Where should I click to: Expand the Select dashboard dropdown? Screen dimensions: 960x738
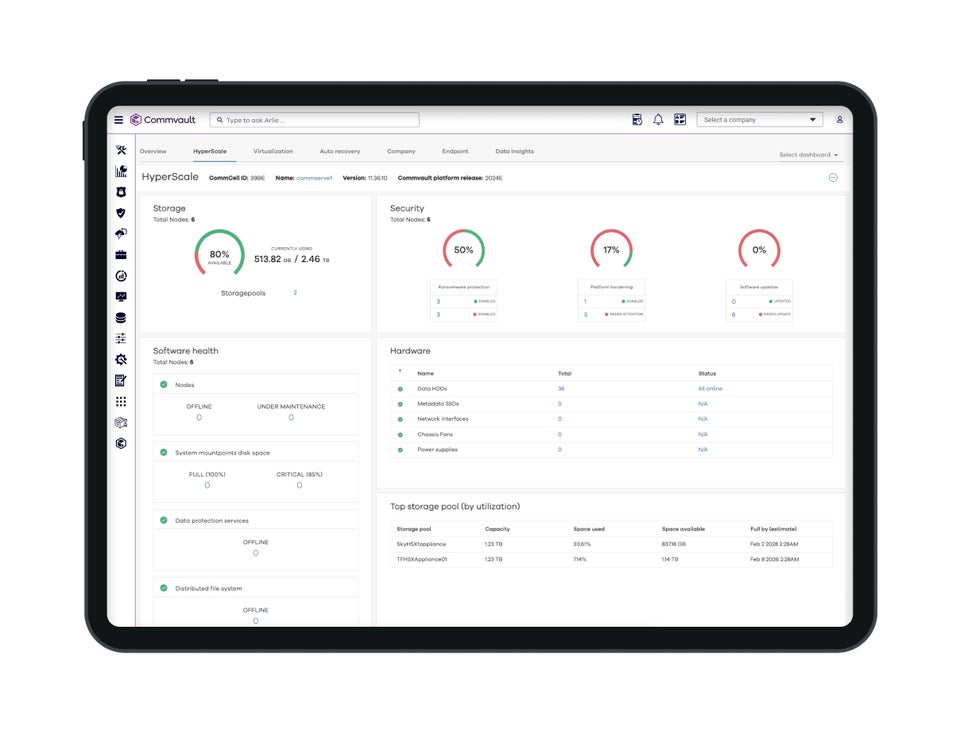click(808, 152)
